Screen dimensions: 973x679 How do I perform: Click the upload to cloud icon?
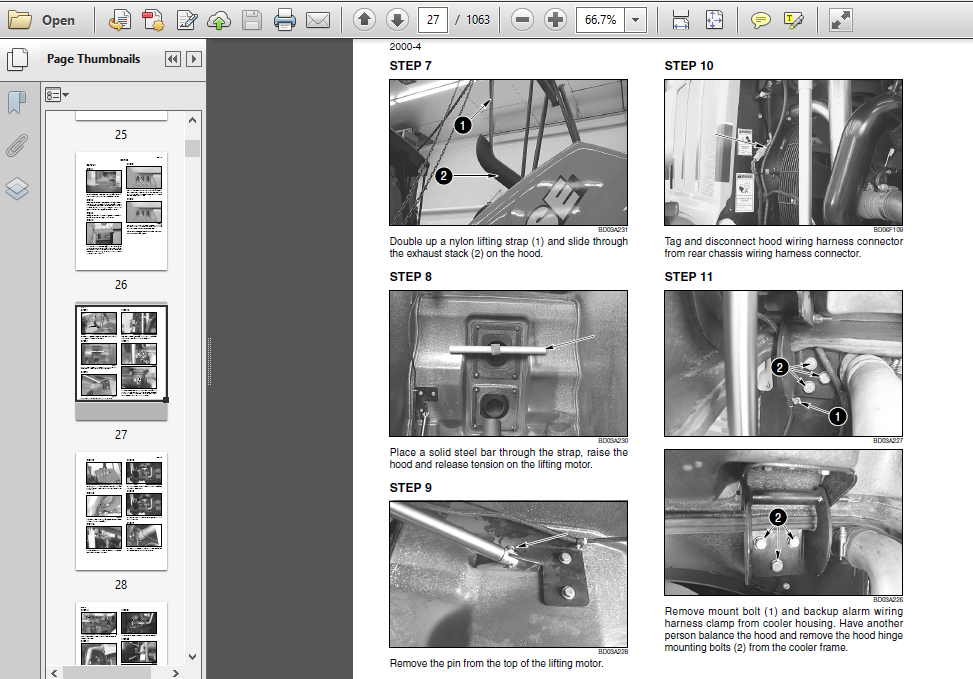[x=218, y=20]
